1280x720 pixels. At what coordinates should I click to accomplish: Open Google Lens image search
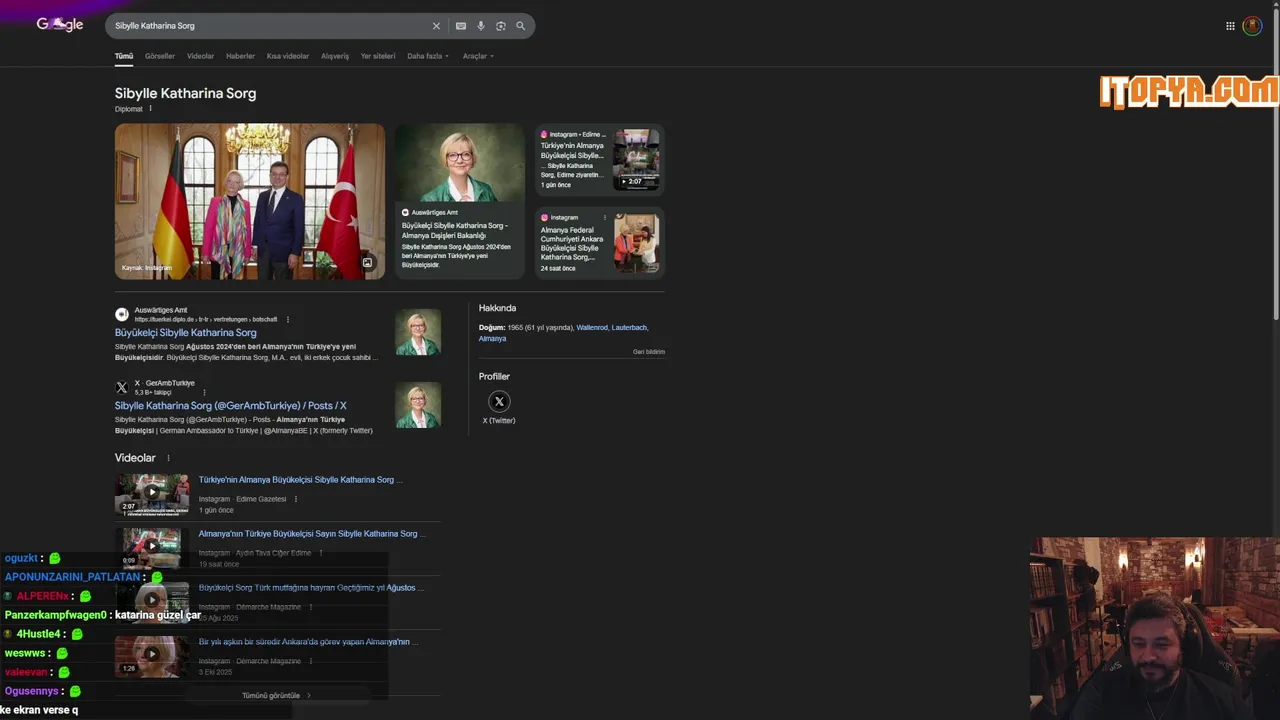tap(501, 26)
